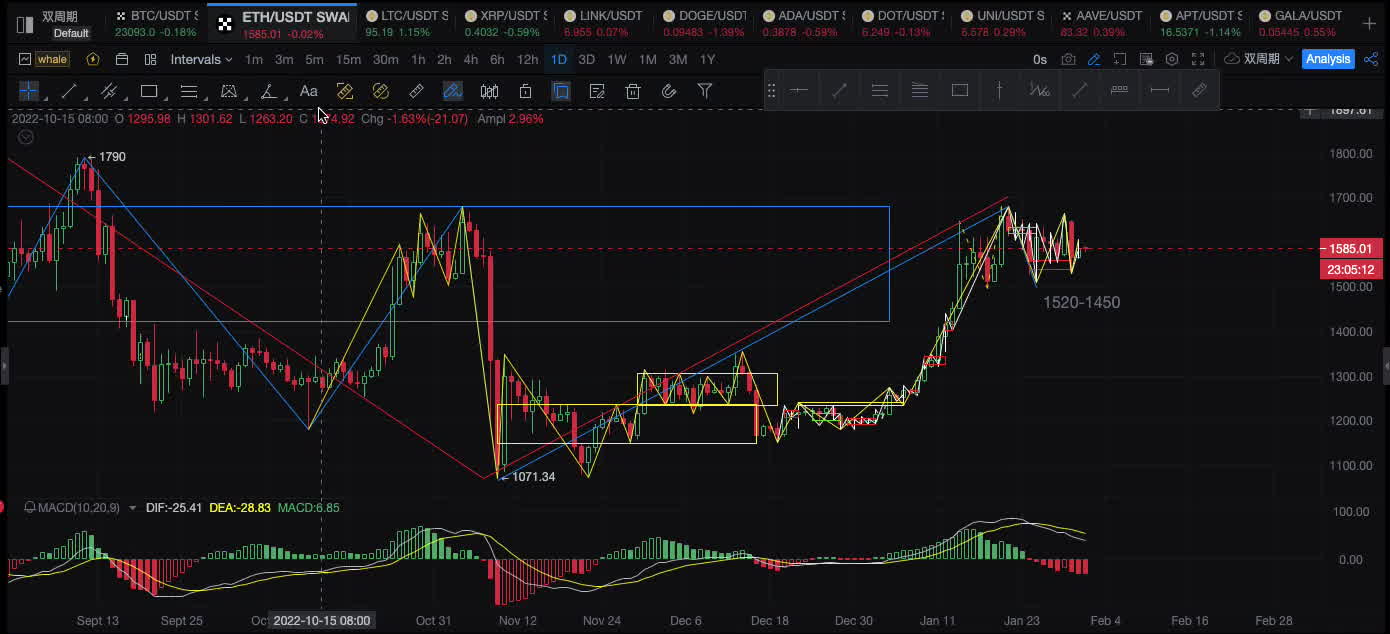Select the crosshair cursor tool
The width and height of the screenshot is (1390, 634).
coord(29,92)
